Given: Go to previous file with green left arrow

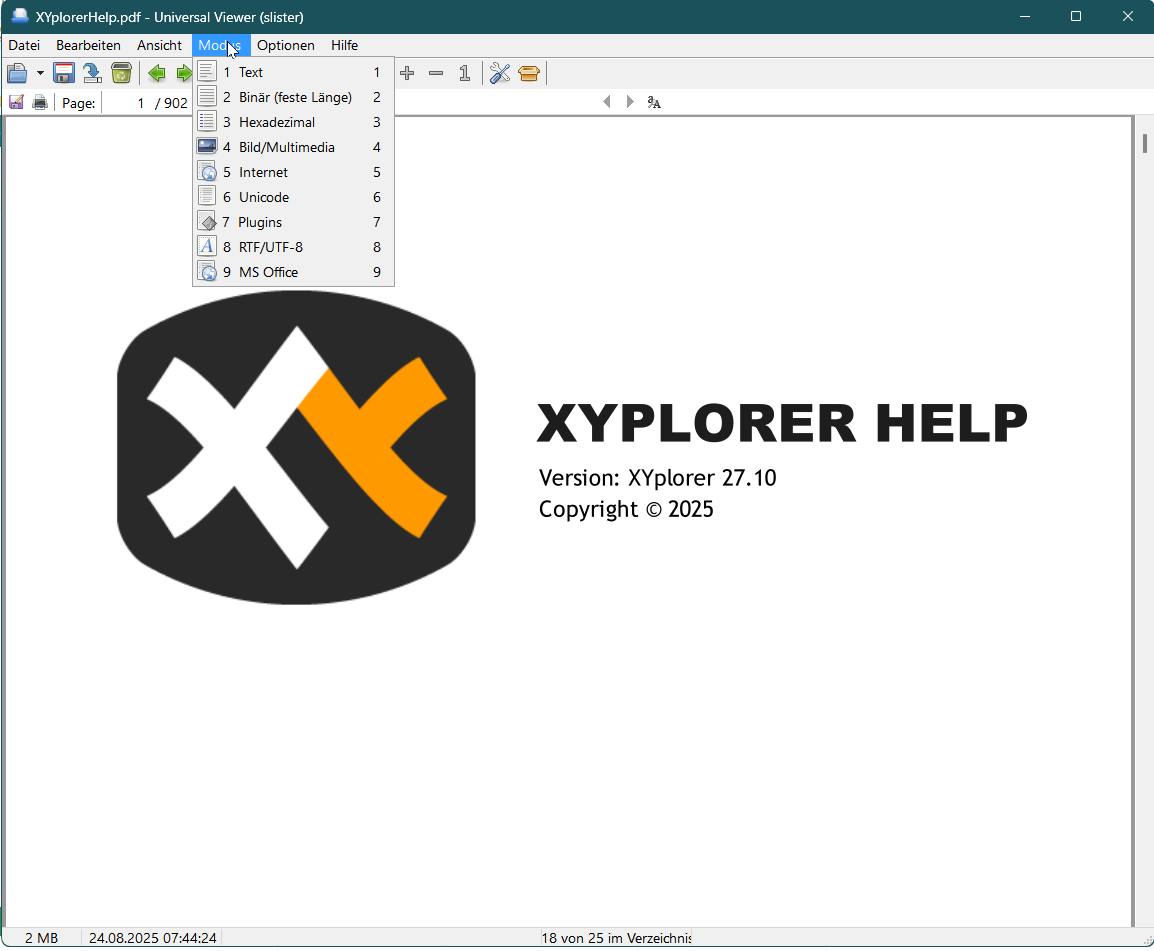Looking at the screenshot, I should pos(157,73).
